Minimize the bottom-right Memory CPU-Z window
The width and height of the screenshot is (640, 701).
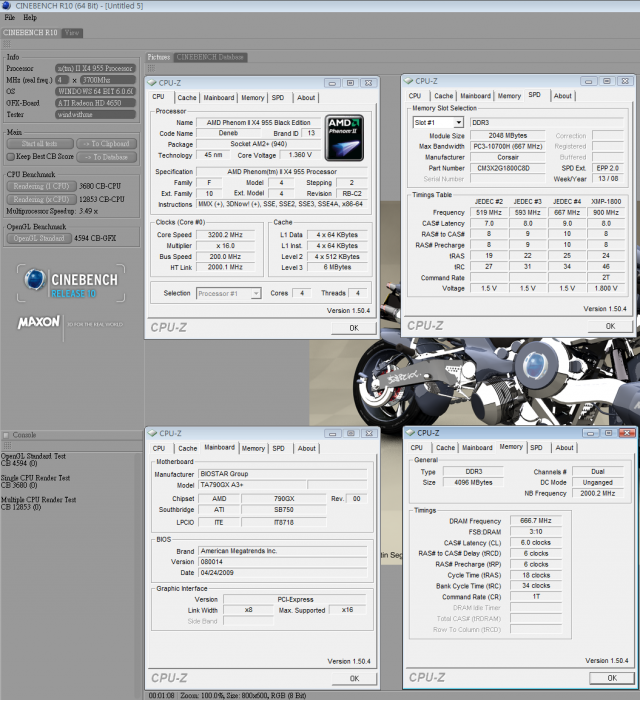[x=590, y=433]
